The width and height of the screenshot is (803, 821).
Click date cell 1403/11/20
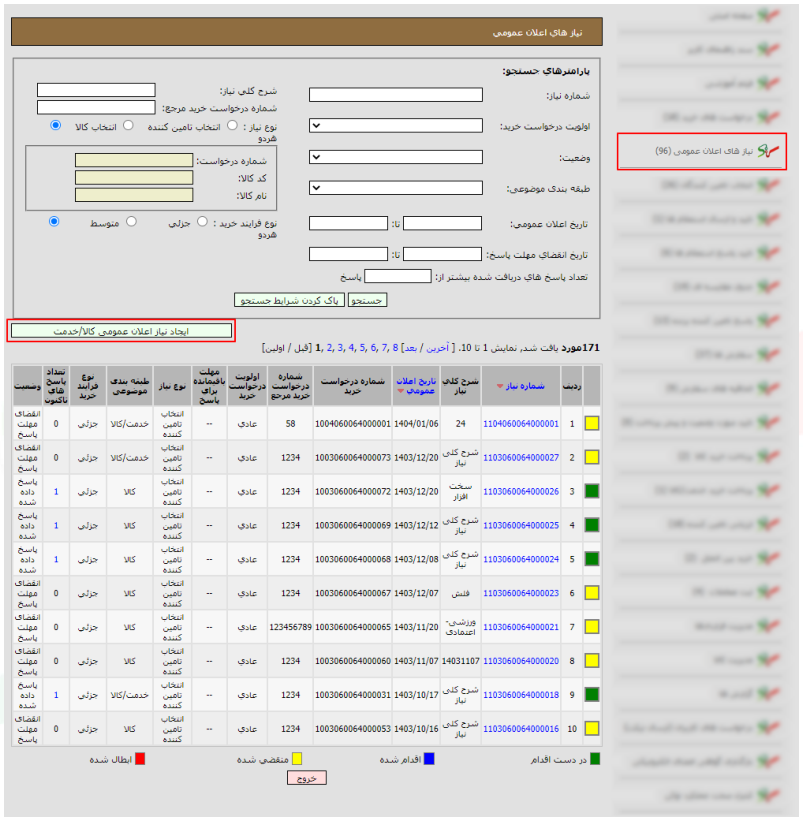click(x=416, y=627)
